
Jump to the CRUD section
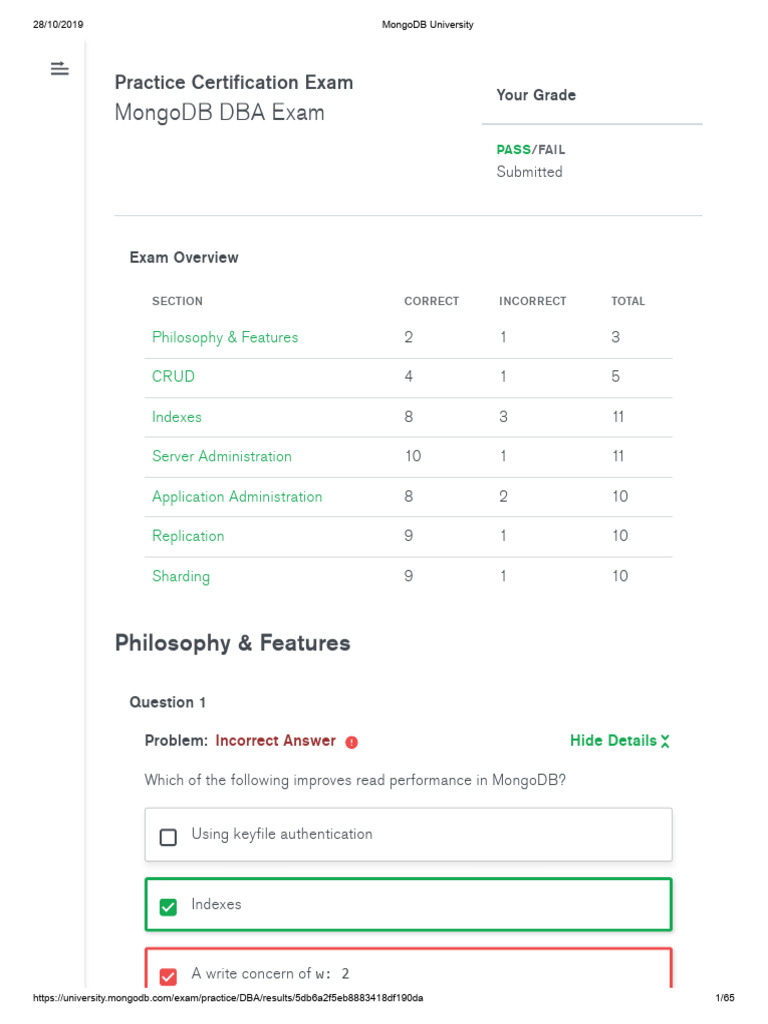[x=173, y=376]
